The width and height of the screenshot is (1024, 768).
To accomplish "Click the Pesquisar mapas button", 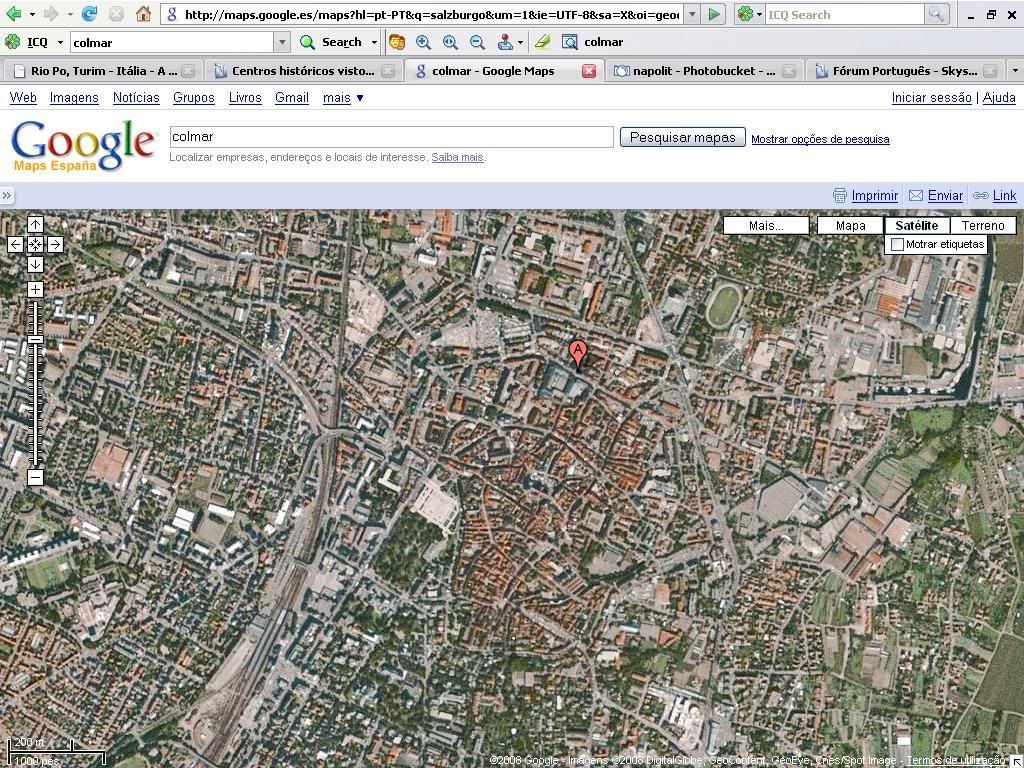I will 682,138.
